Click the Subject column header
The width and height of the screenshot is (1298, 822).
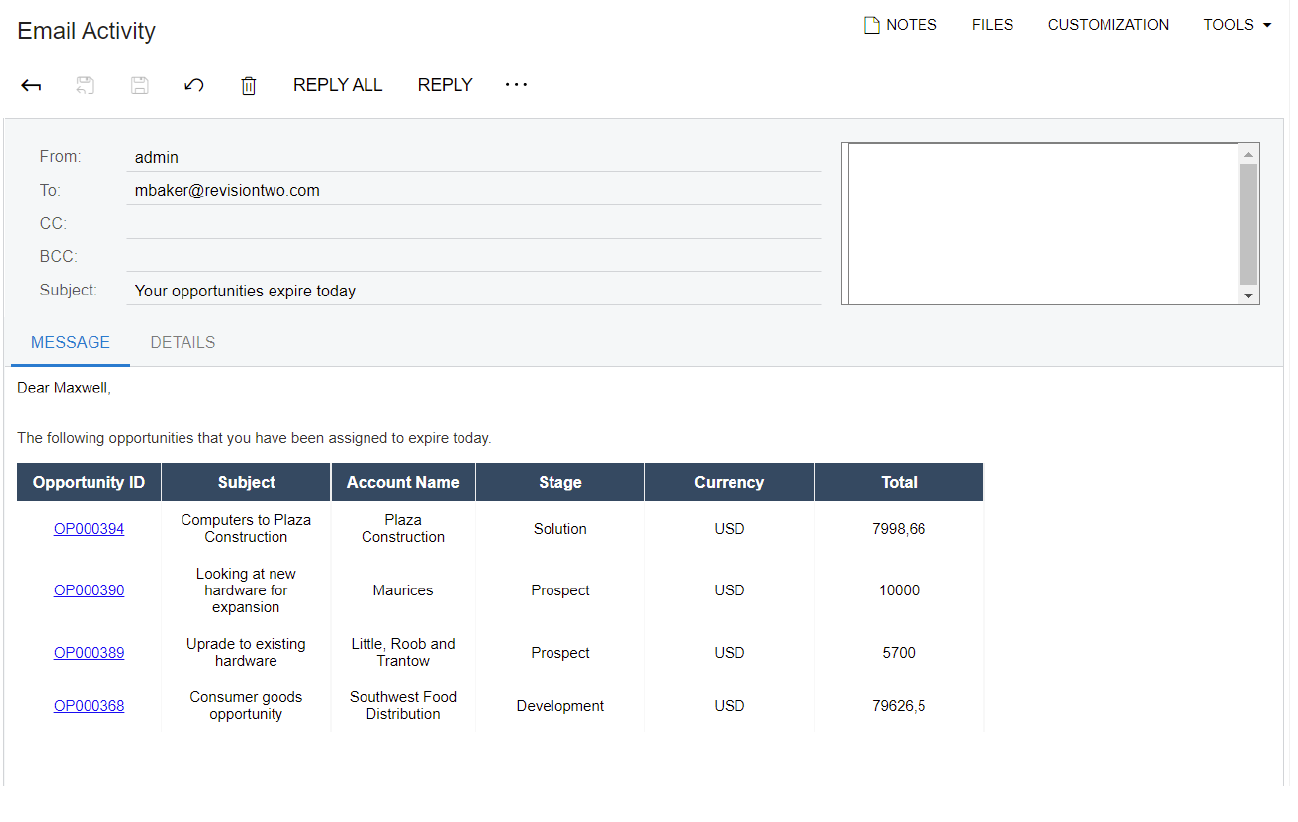(246, 482)
